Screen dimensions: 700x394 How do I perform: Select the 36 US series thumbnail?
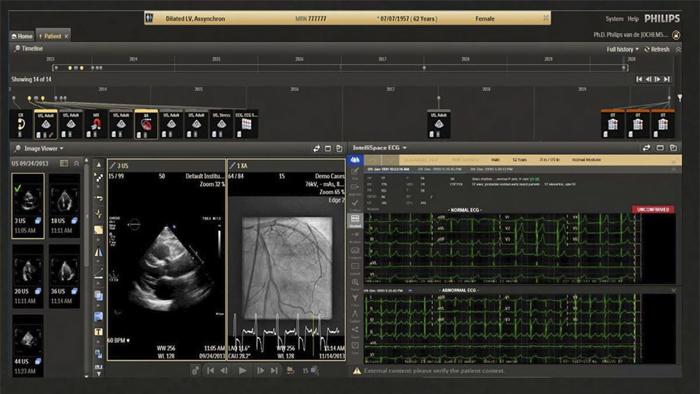(64, 276)
